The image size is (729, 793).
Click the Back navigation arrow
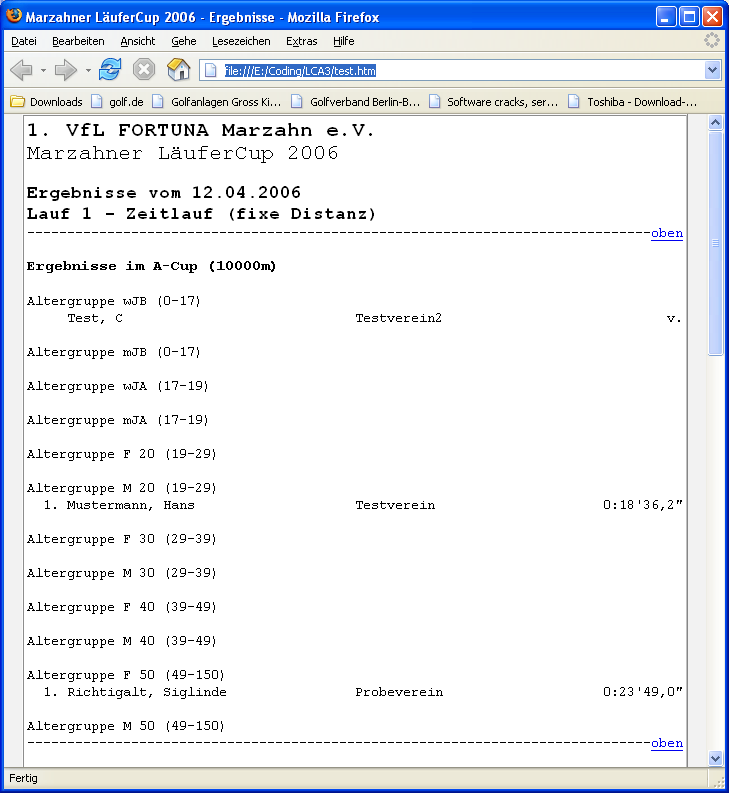tap(22, 70)
